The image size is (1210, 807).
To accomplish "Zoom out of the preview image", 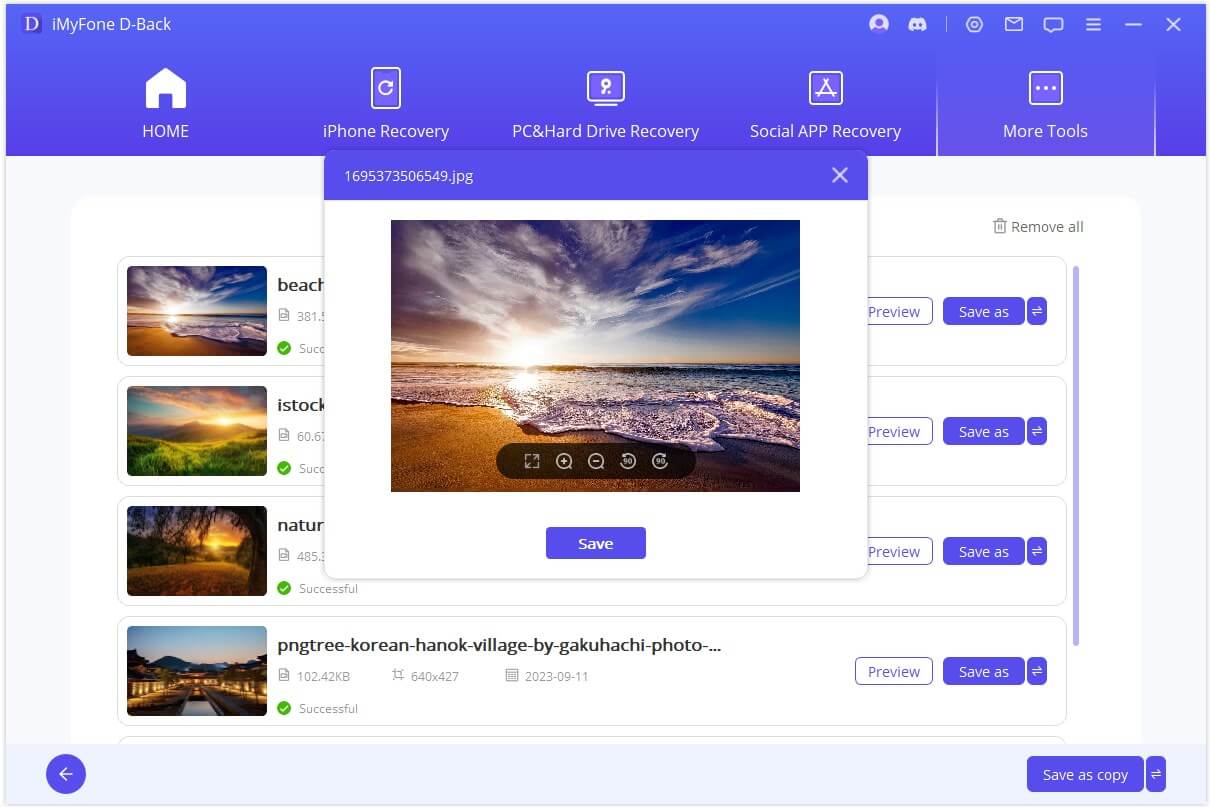I will pos(596,461).
